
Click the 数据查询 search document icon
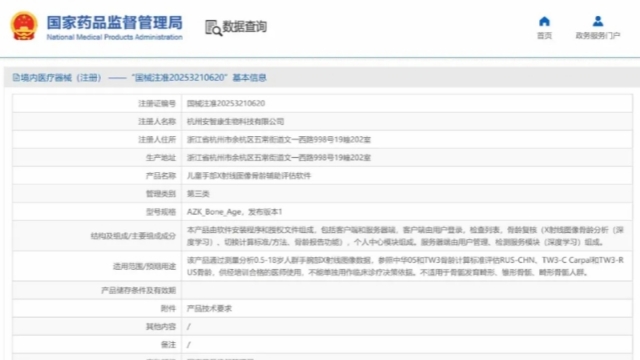213,28
